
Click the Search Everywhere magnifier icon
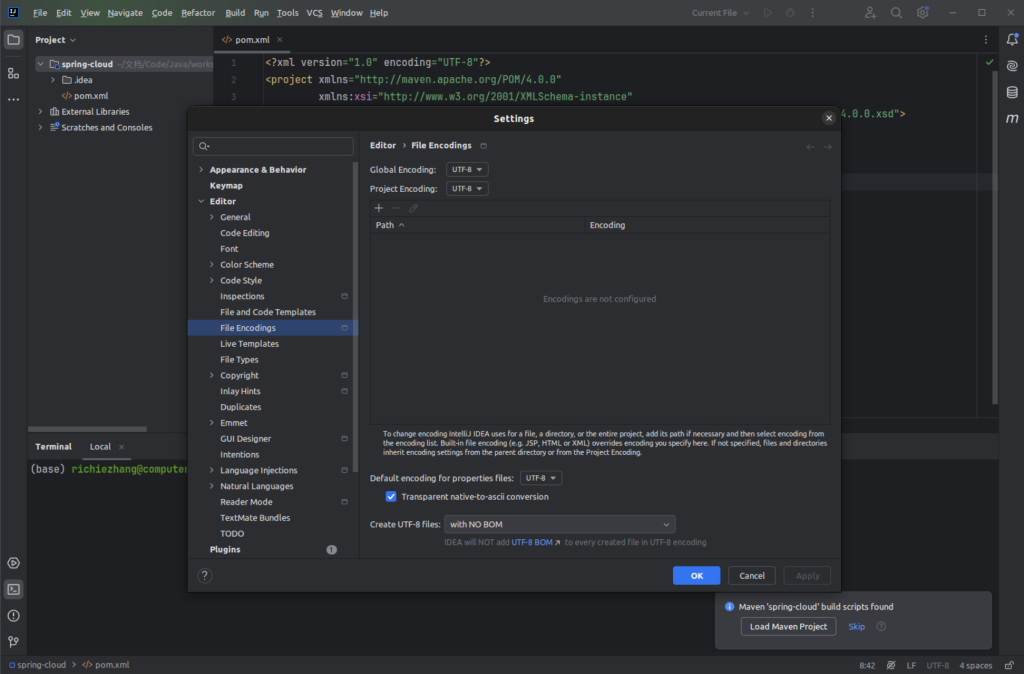tap(896, 13)
